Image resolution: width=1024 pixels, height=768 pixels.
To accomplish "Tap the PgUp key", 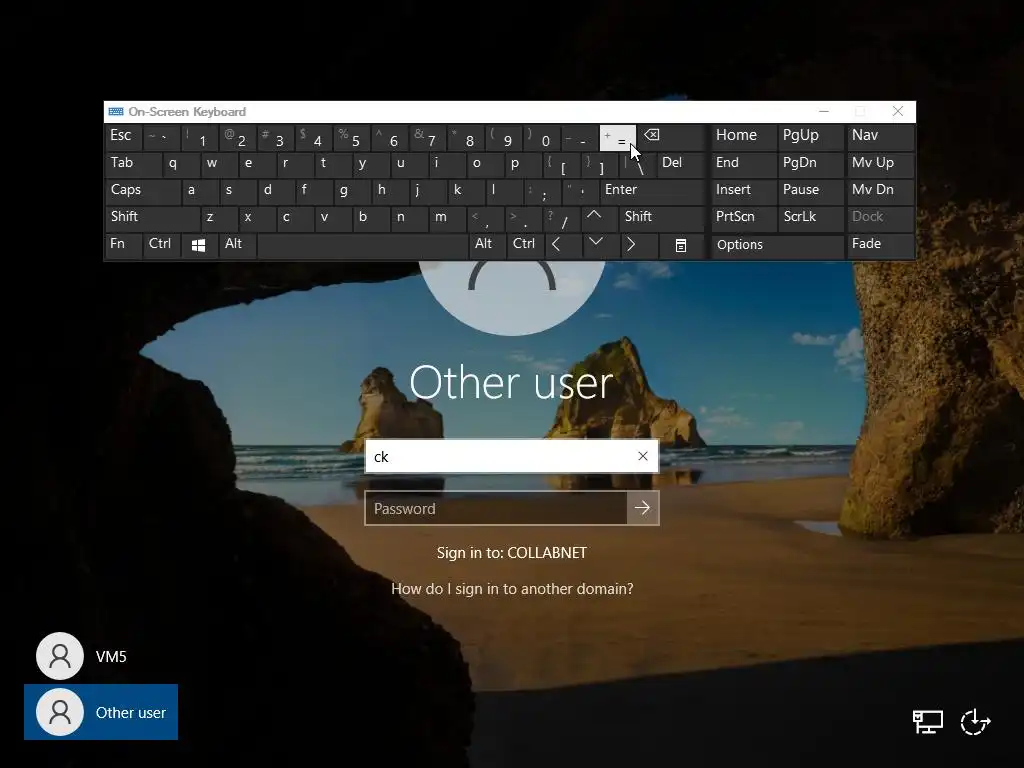I will pyautogui.click(x=810, y=137).
